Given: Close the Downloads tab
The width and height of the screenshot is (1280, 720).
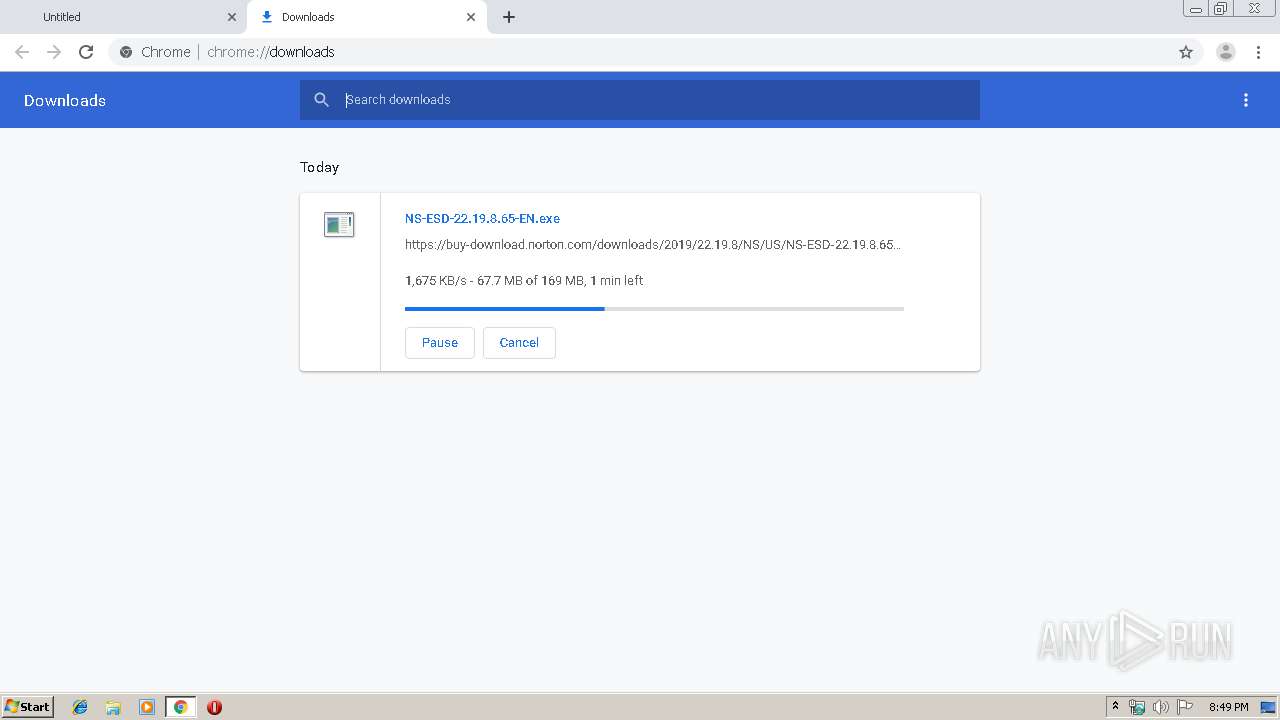Looking at the screenshot, I should (471, 17).
